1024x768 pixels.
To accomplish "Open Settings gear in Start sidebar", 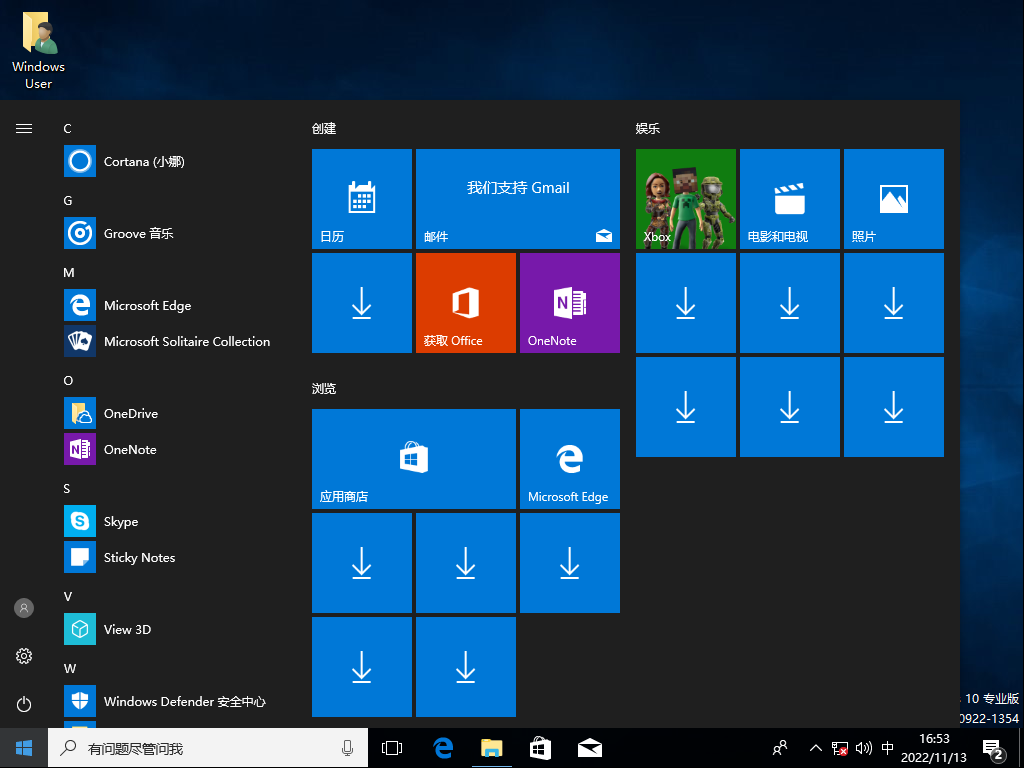I will coord(24,656).
